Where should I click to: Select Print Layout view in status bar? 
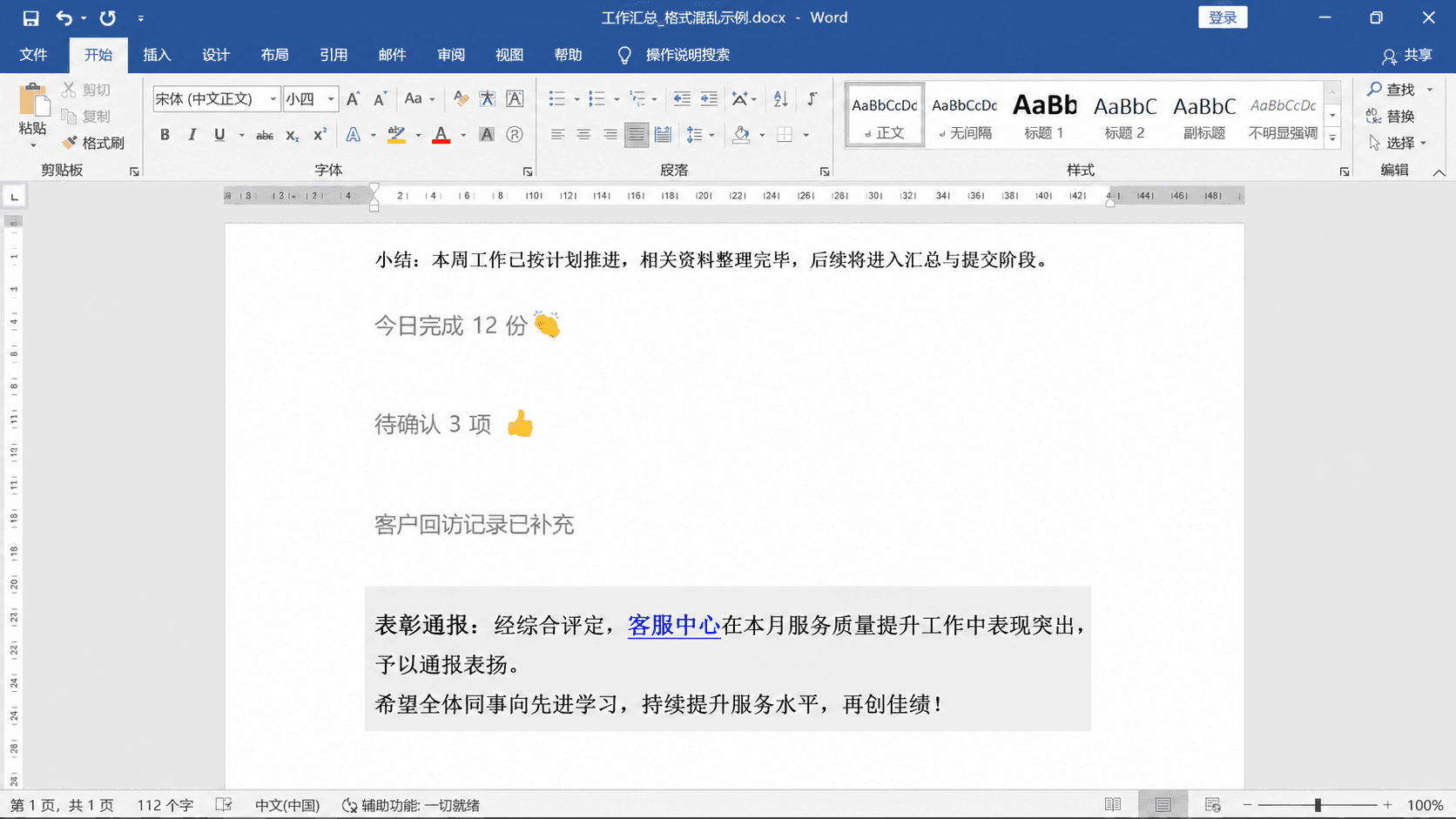coord(1163,805)
